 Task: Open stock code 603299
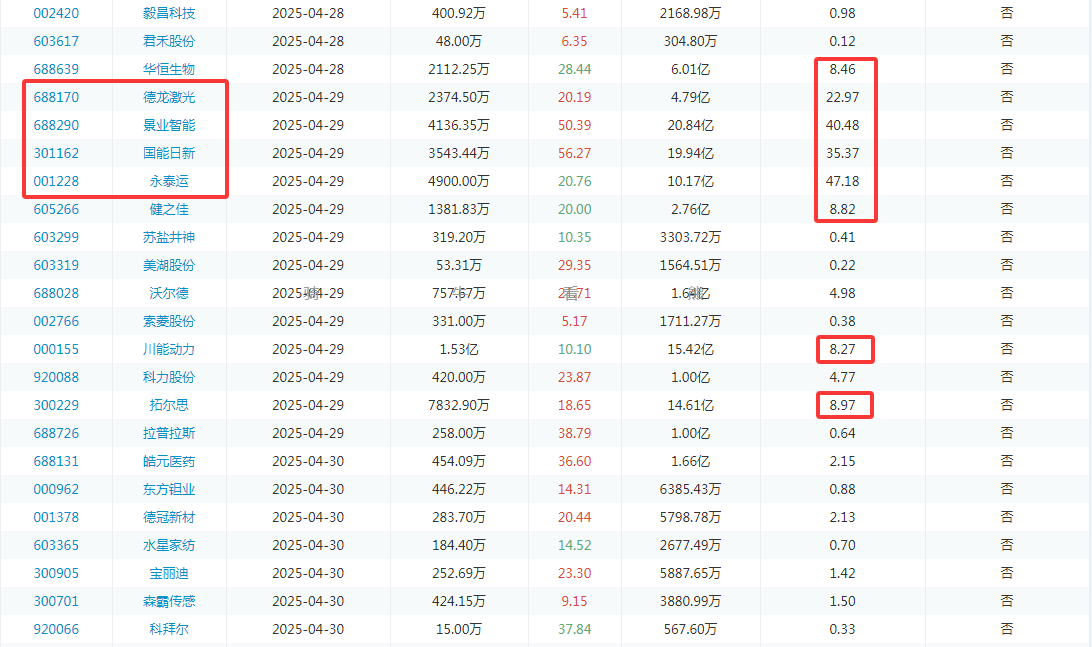point(56,237)
